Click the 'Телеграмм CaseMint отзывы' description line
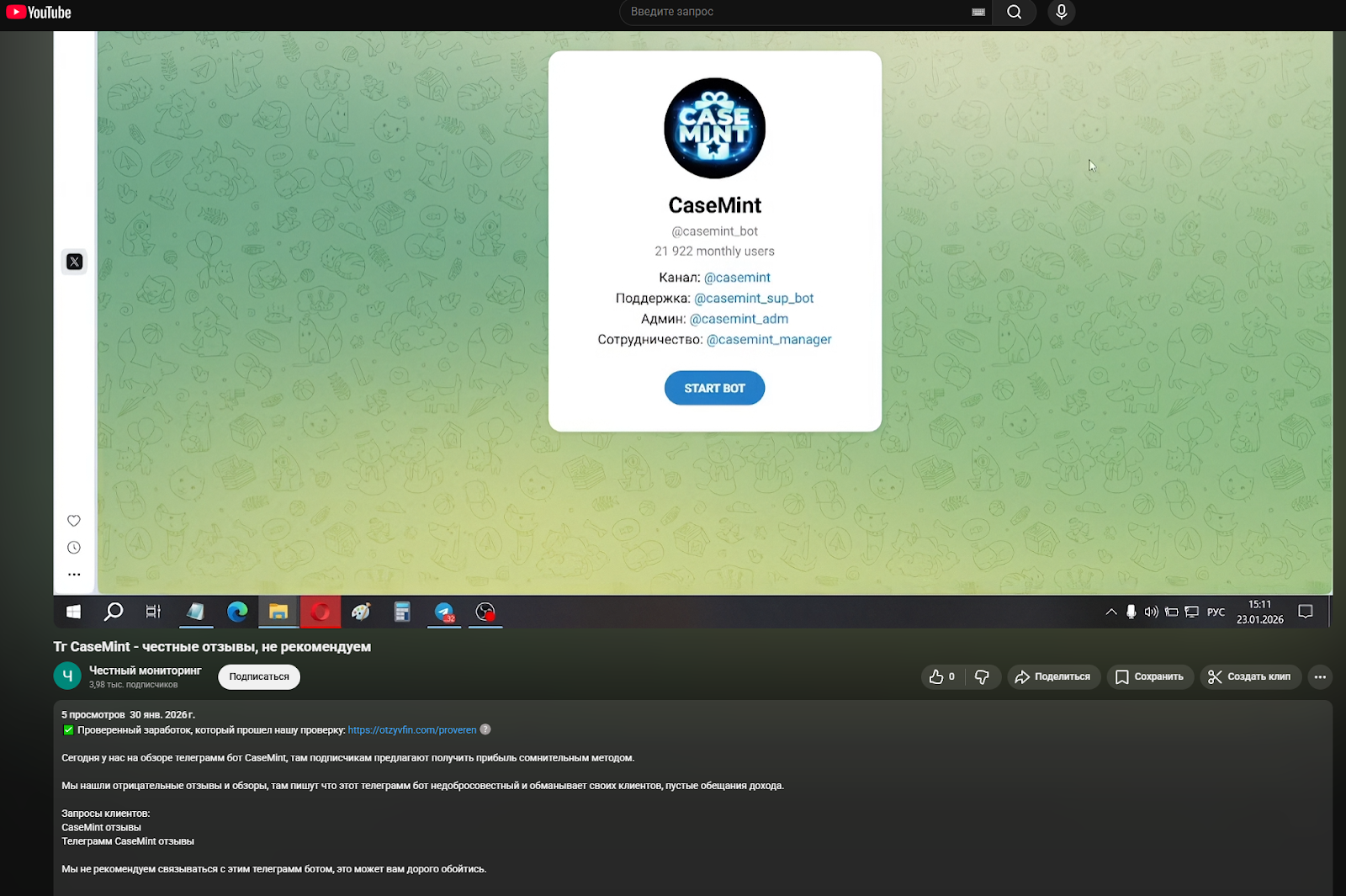1346x896 pixels. (128, 841)
